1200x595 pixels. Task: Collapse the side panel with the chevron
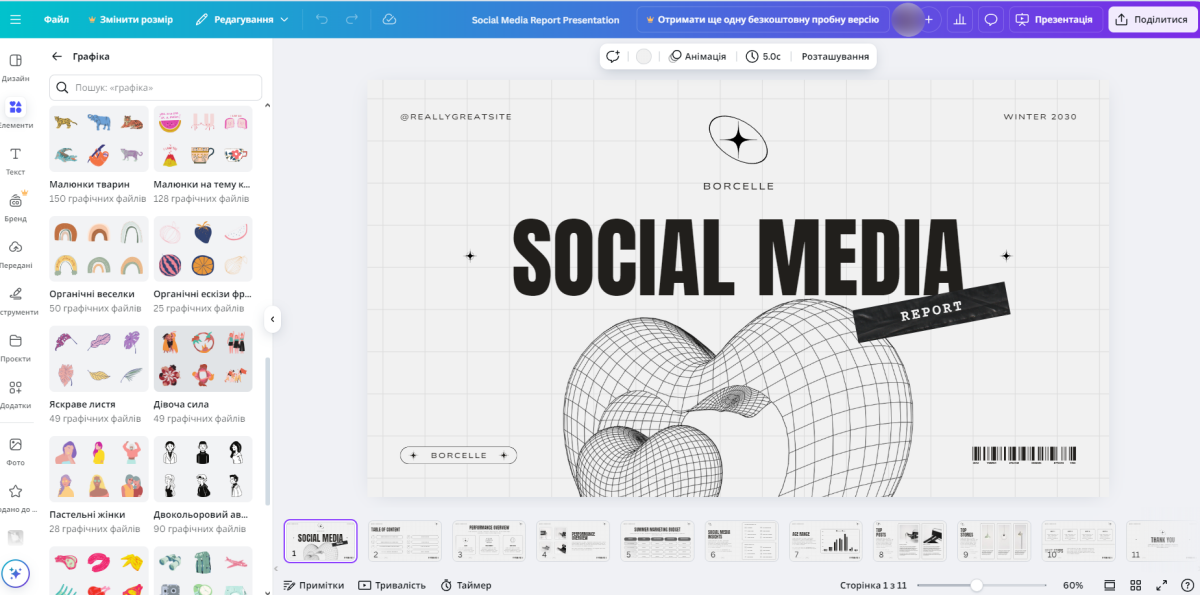tap(272, 319)
